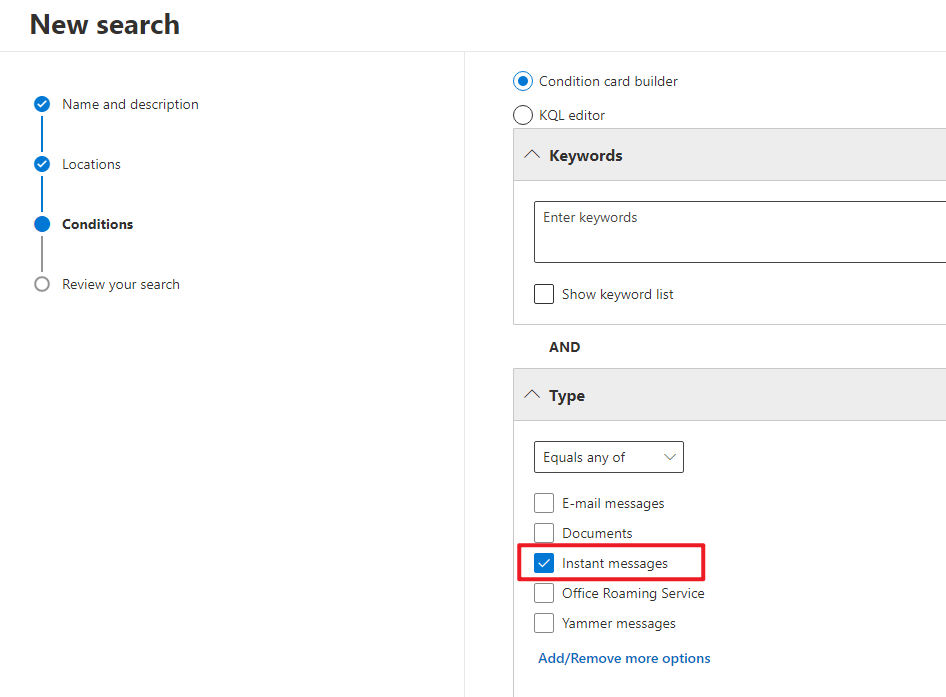Click inside the Enter keywords field
946x697 pixels.
pos(700,231)
